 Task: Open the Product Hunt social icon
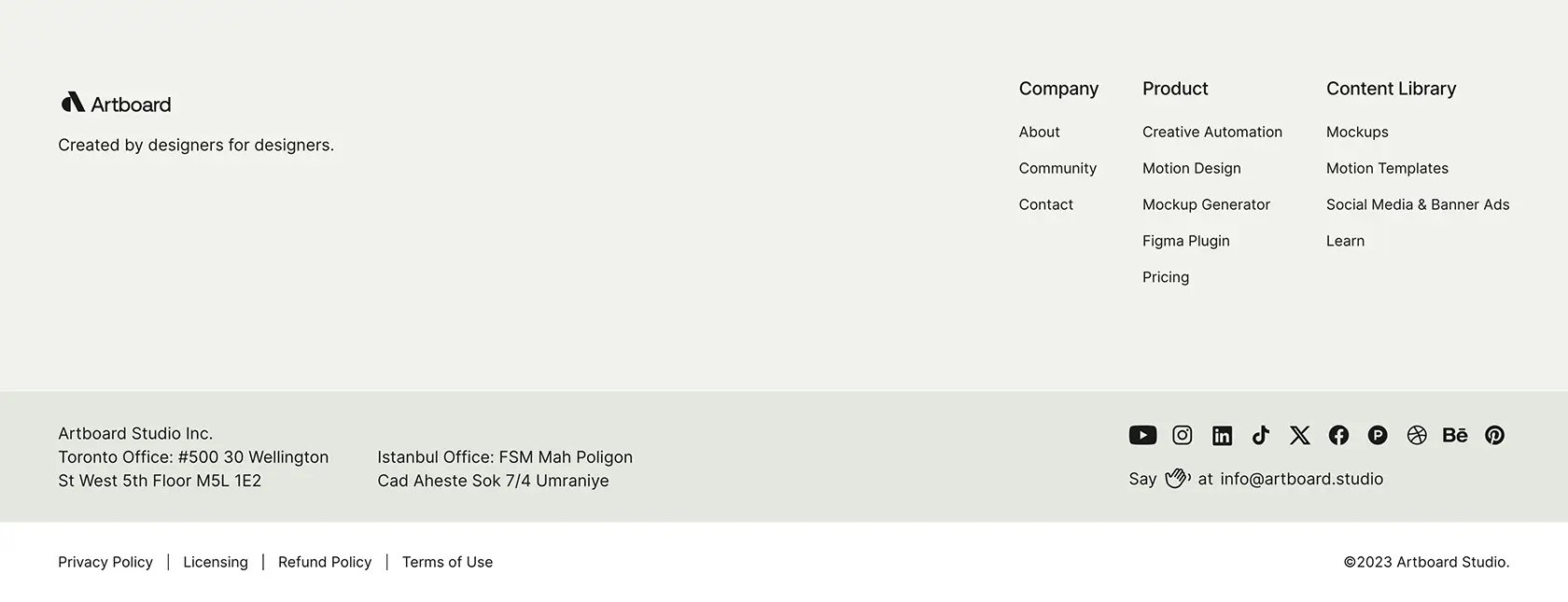[x=1378, y=435]
